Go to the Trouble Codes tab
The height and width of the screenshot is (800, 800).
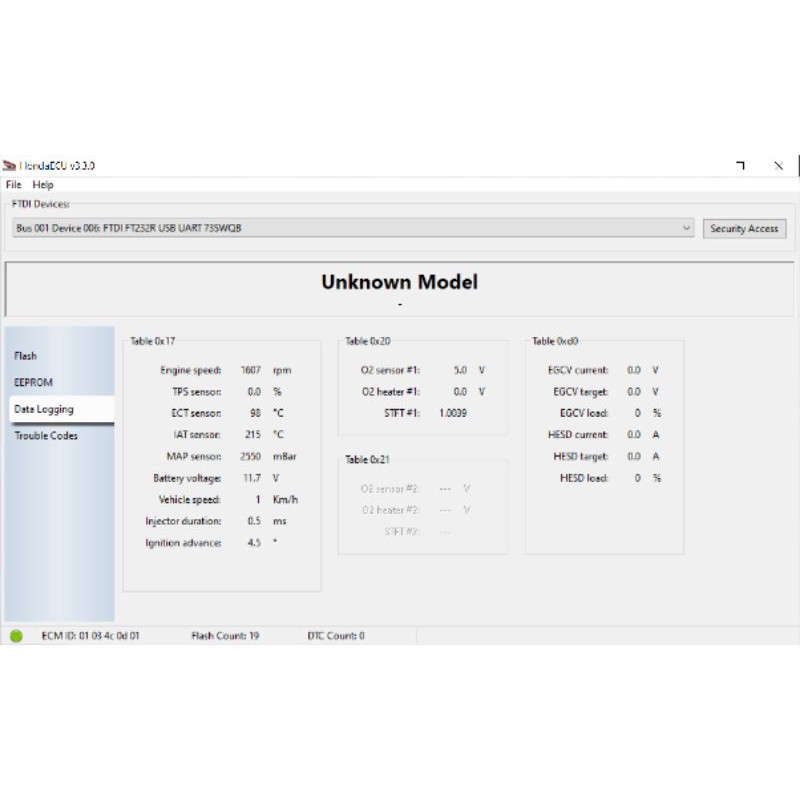pos(46,436)
